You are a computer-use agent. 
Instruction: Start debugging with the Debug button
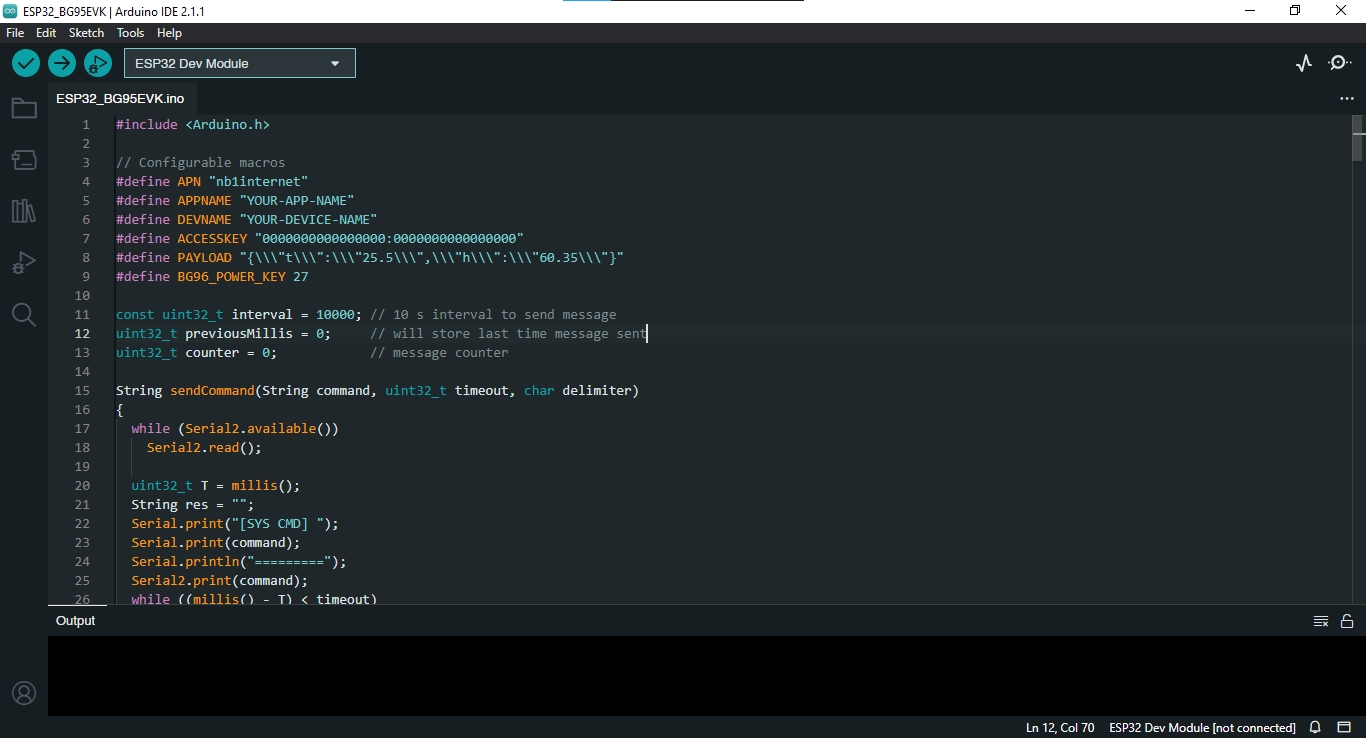(97, 63)
